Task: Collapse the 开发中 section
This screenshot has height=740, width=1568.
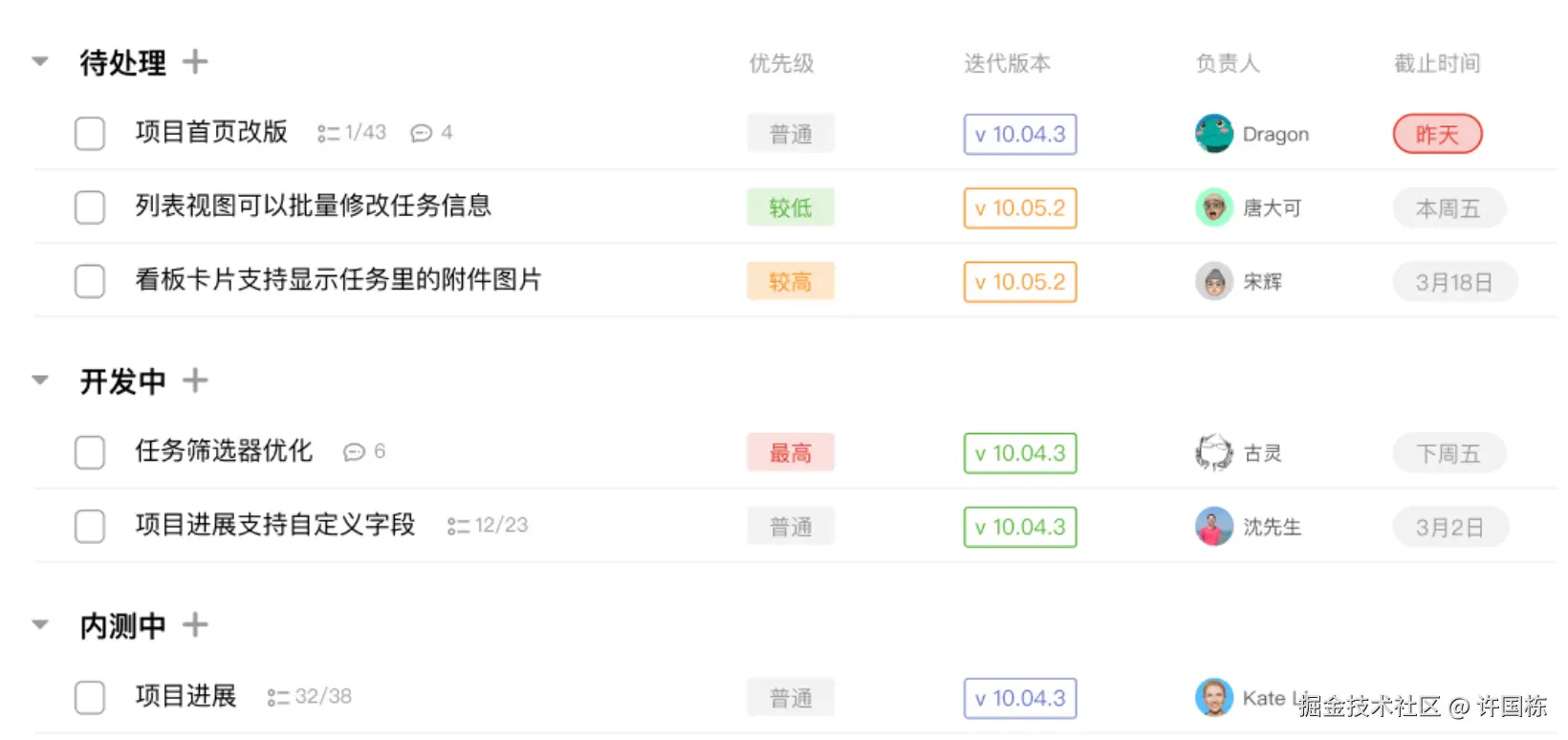Action: click(40, 381)
